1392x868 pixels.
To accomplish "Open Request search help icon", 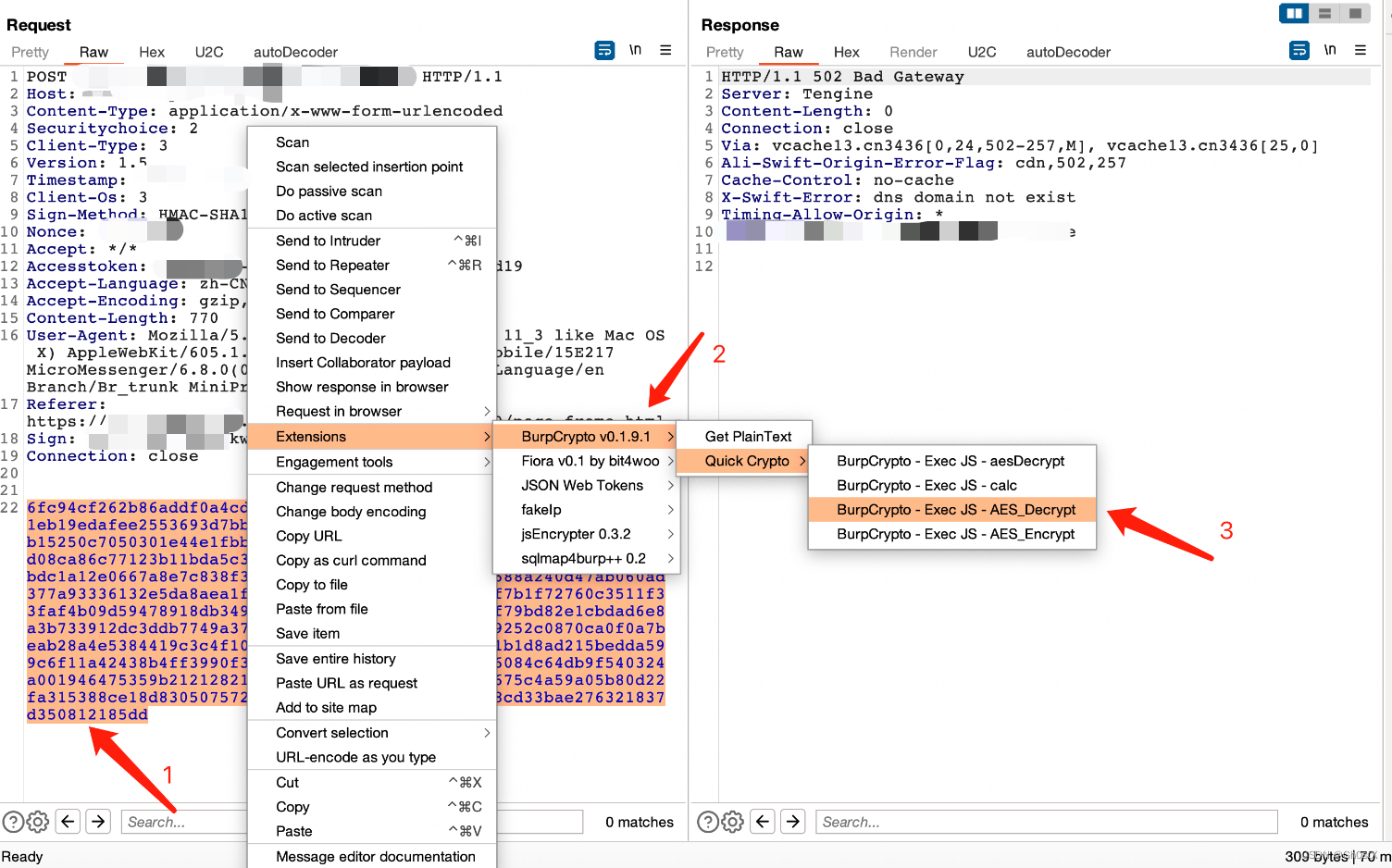I will point(13,822).
